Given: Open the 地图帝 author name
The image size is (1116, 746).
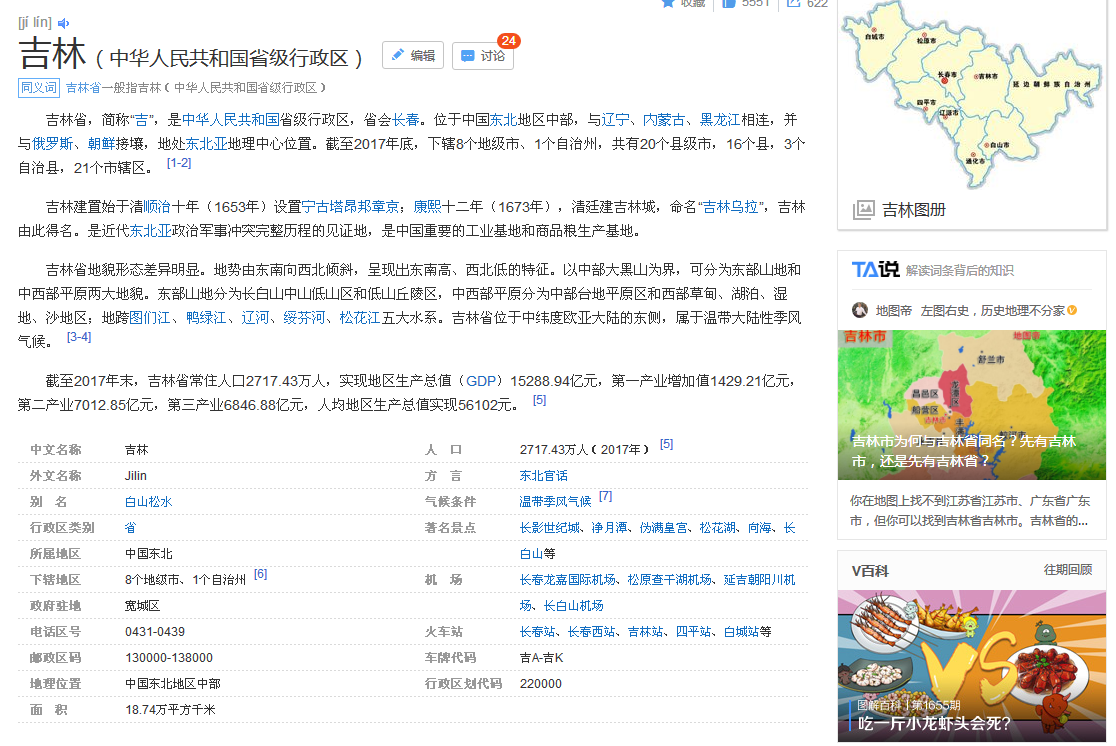Looking at the screenshot, I should (x=893, y=310).
